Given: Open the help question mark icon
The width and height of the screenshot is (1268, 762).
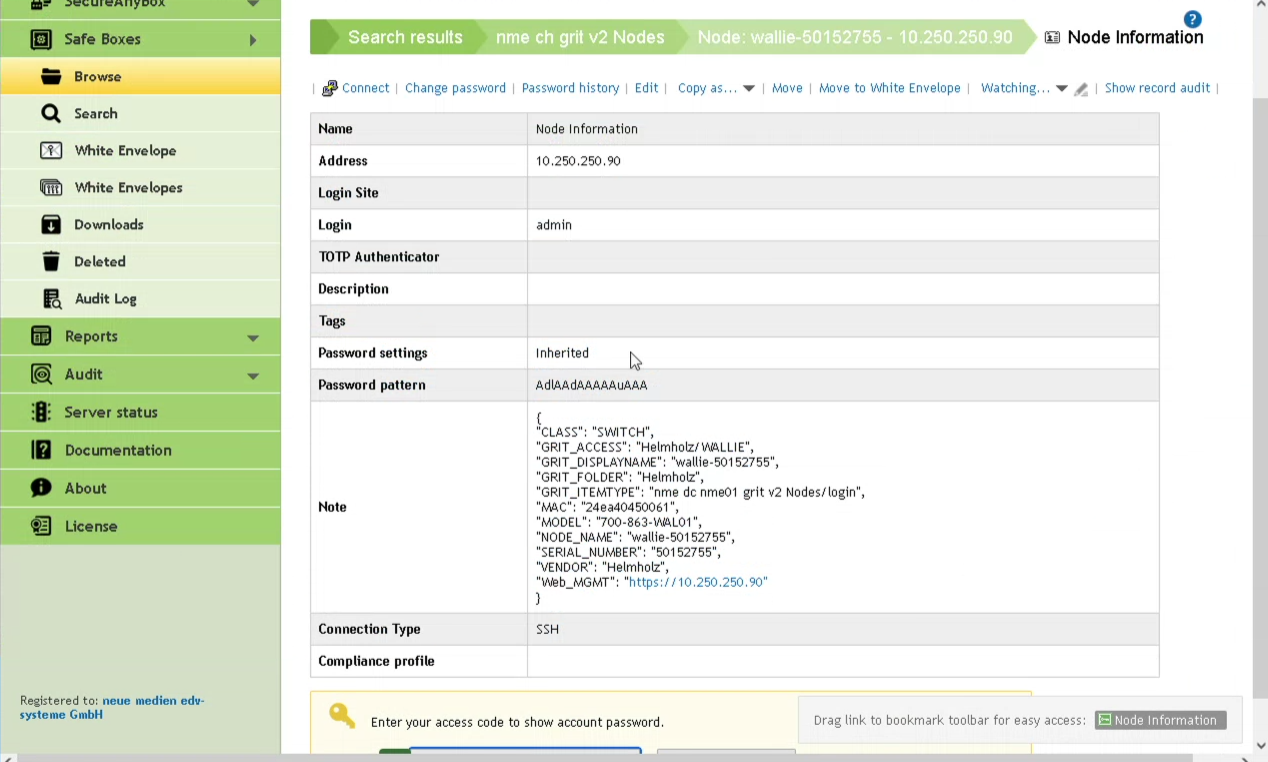Looking at the screenshot, I should pos(1192,19).
